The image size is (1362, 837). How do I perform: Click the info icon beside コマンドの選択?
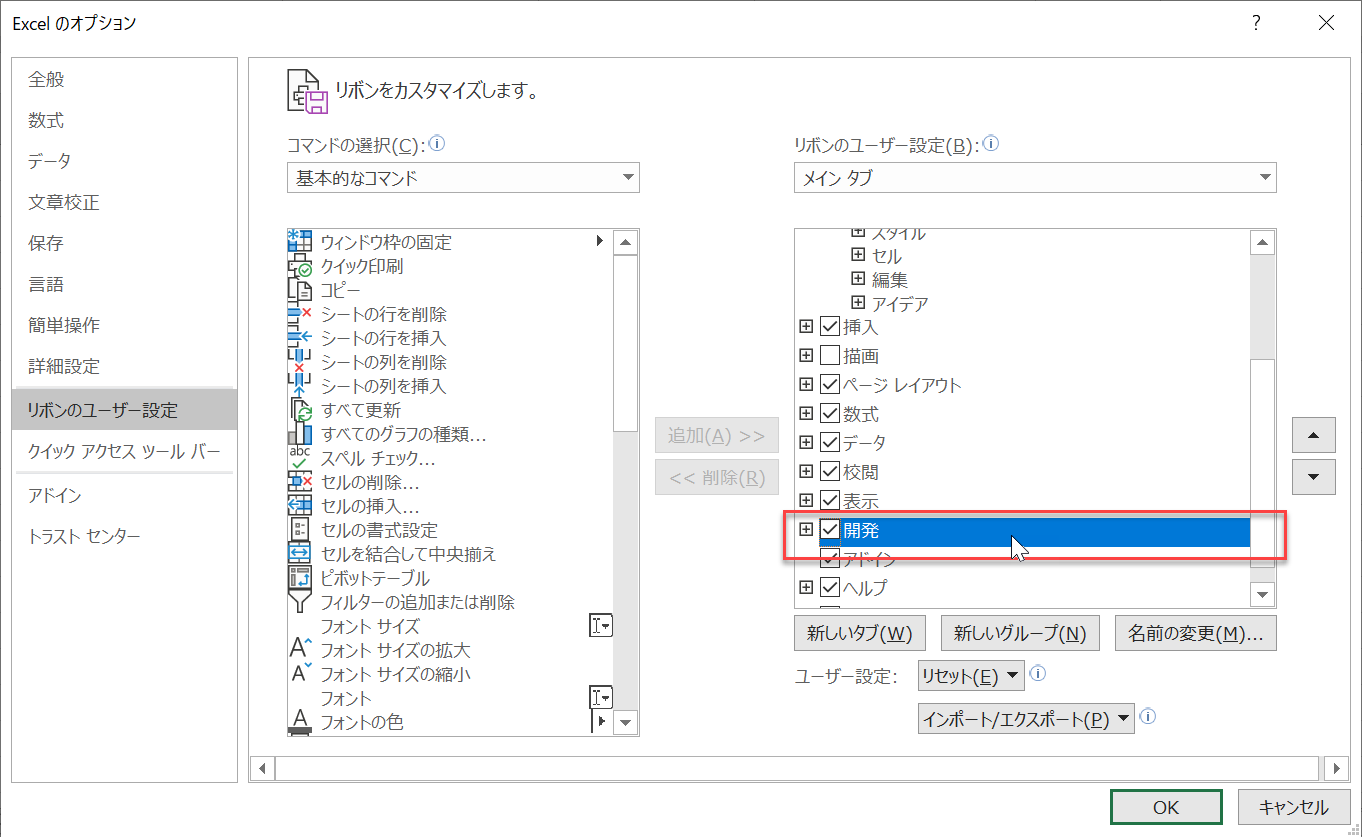pyautogui.click(x=436, y=144)
